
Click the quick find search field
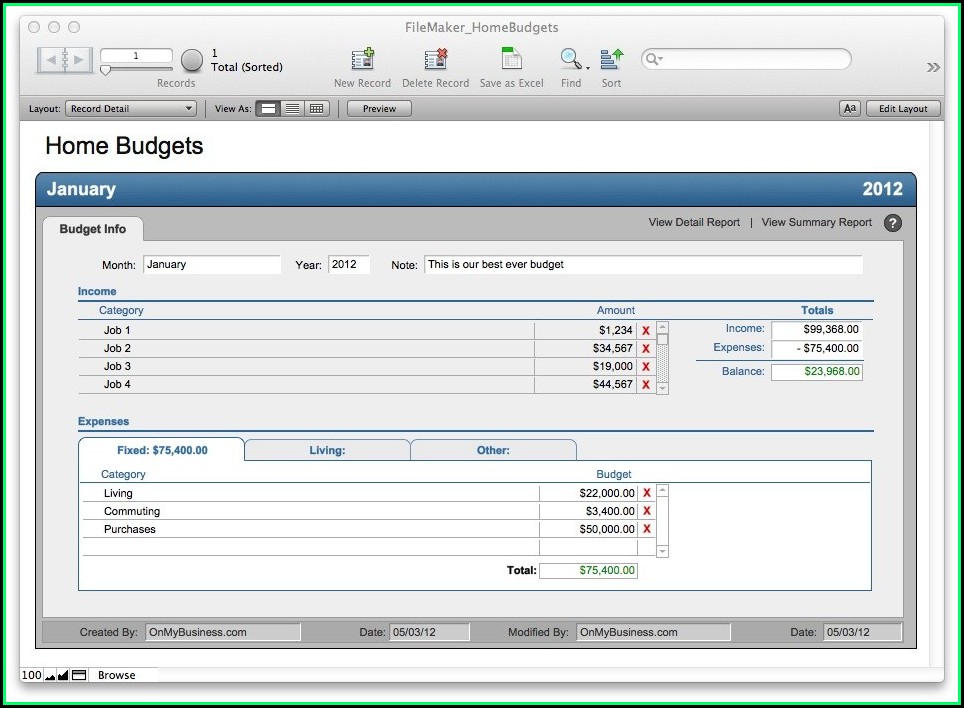[746, 59]
